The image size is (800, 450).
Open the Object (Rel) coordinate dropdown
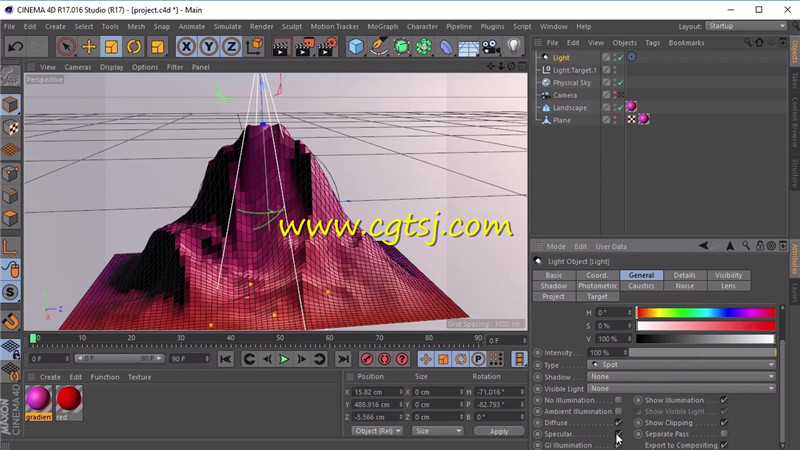pyautogui.click(x=377, y=431)
